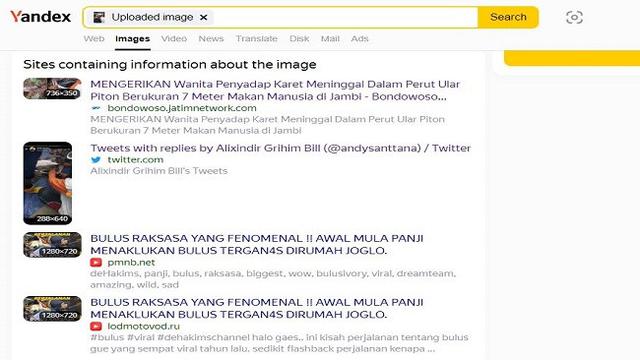The height and width of the screenshot is (360, 640).
Task: Click the Twitter bird icon
Action: tap(96, 160)
